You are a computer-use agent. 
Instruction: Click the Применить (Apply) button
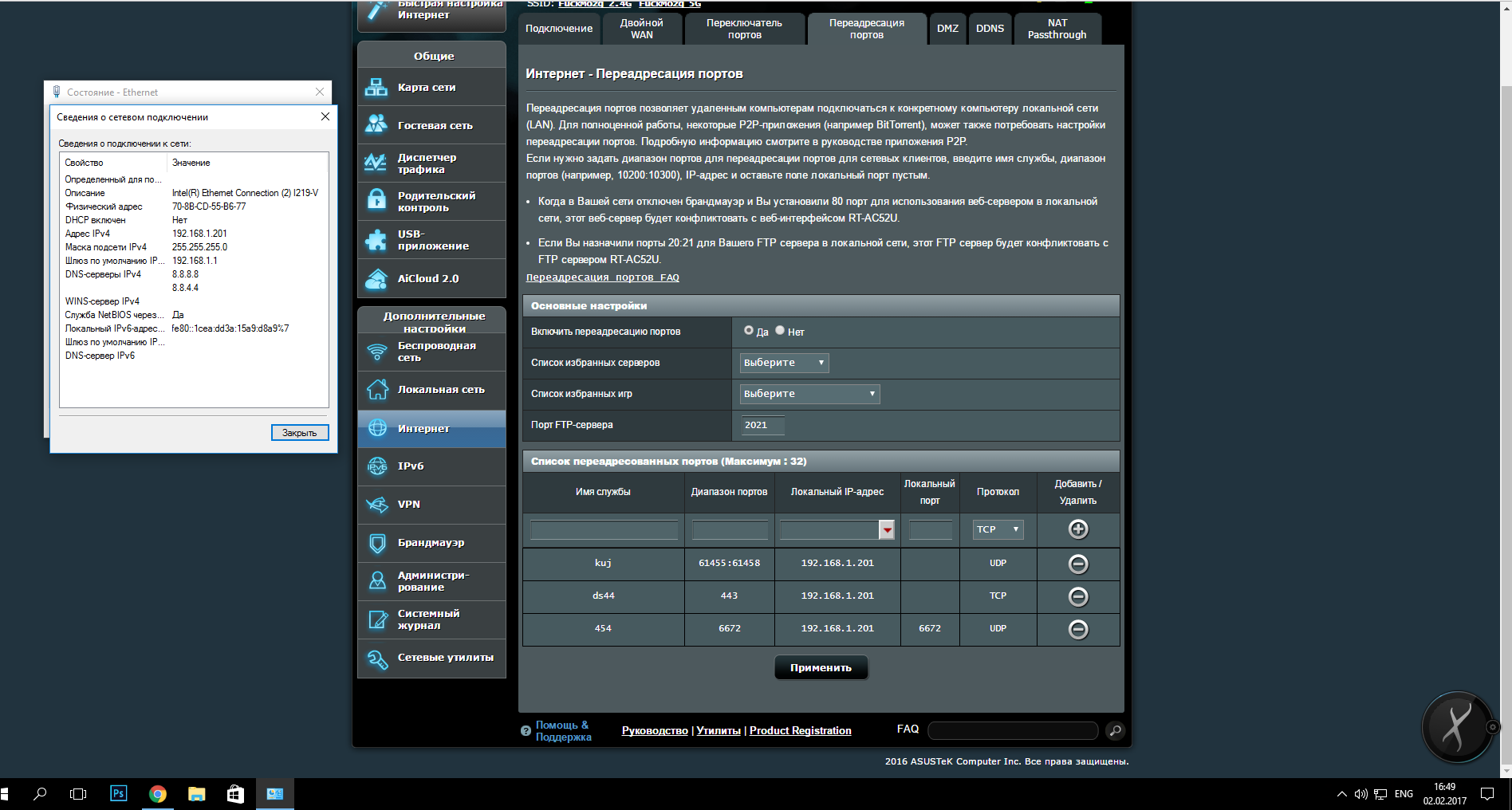tap(821, 668)
